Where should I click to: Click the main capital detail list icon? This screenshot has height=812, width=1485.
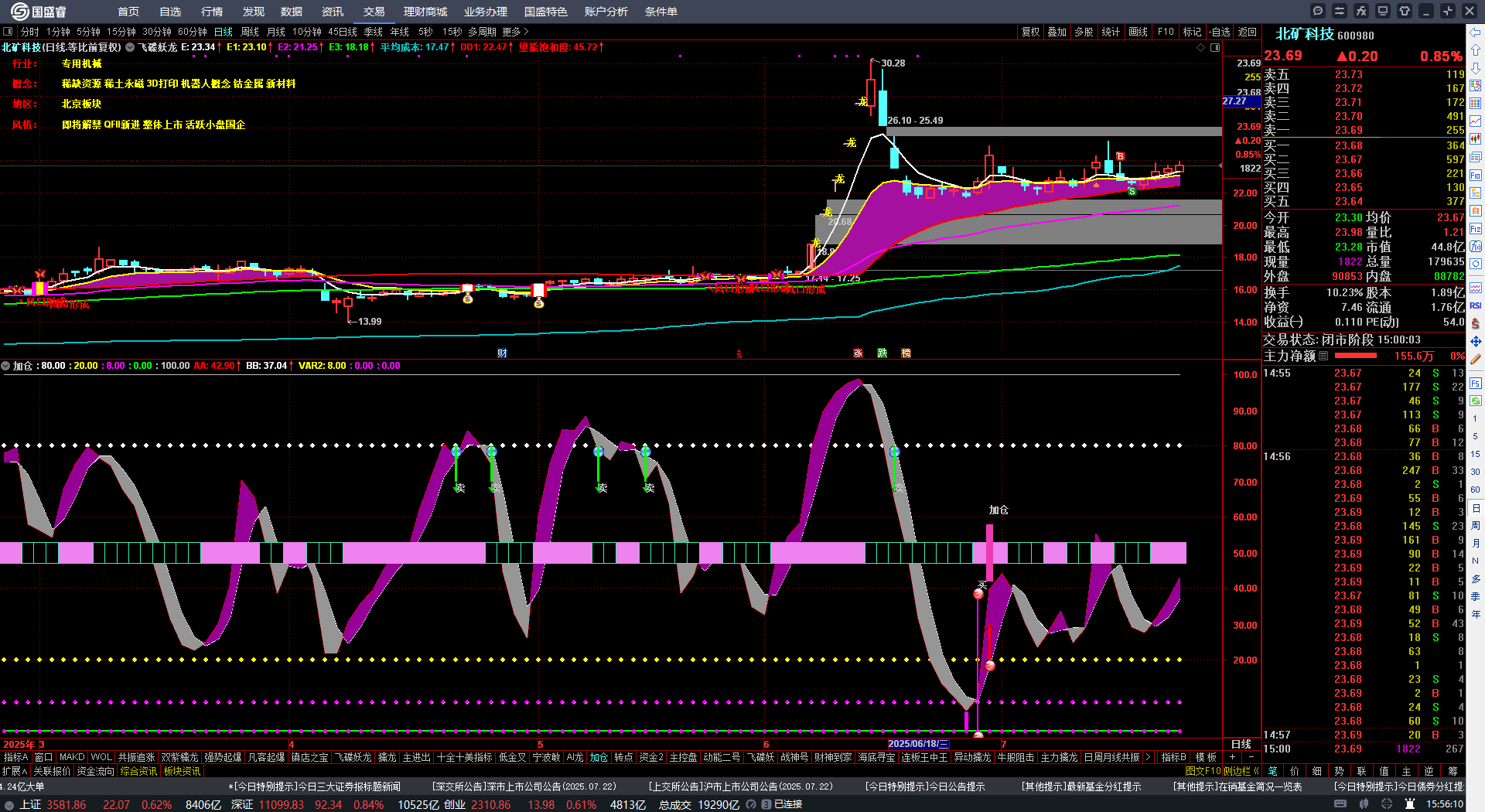1323,356
